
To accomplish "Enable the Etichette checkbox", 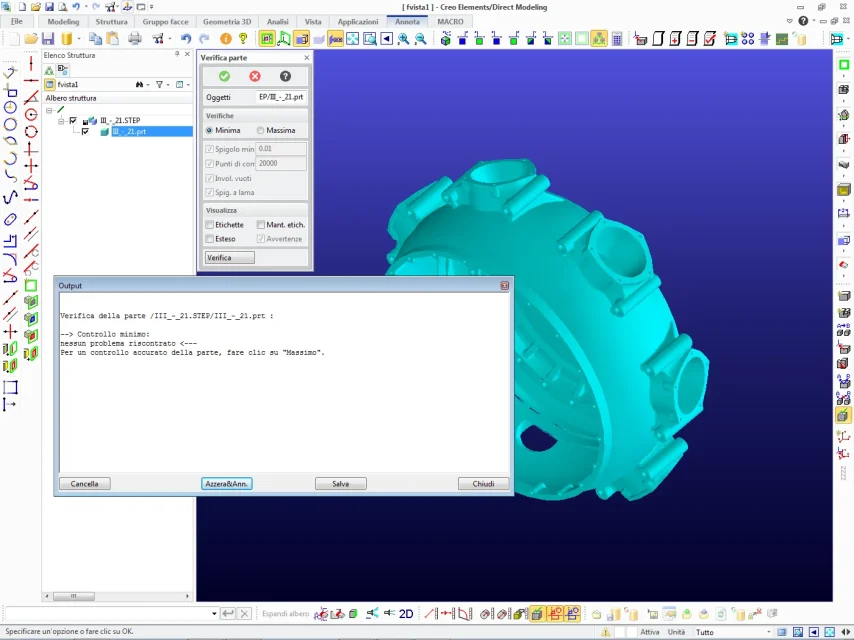I will [x=210, y=224].
